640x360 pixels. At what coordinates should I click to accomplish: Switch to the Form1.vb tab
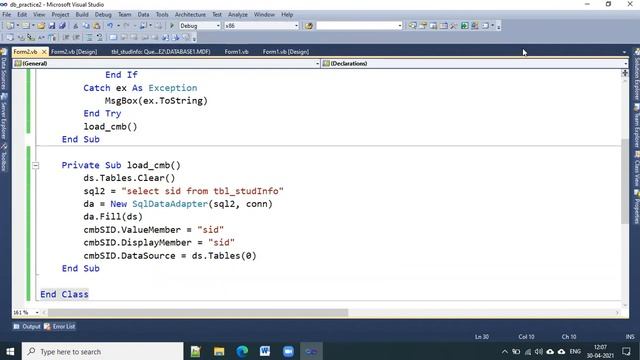pos(236,52)
